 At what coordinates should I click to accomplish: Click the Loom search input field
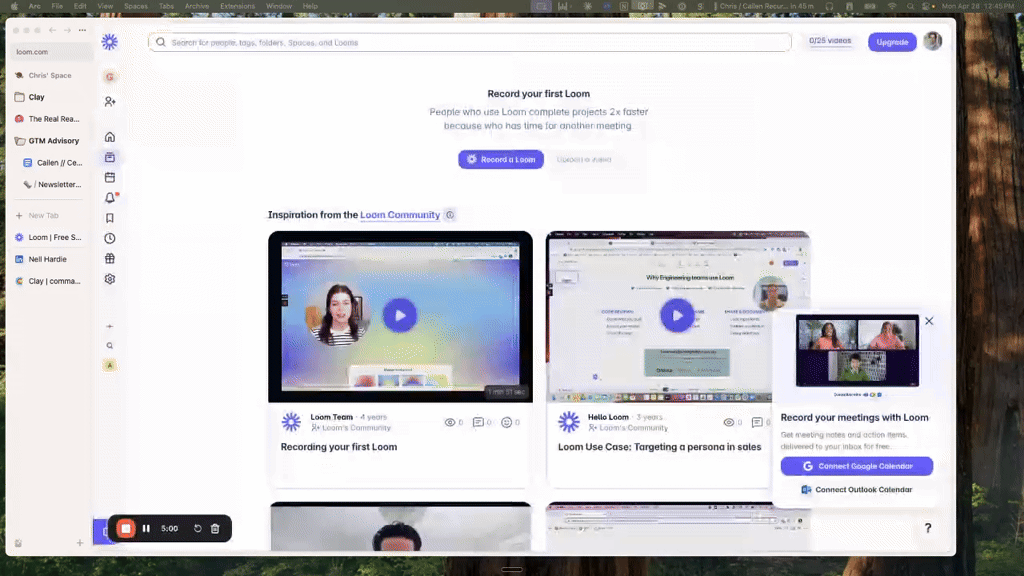tap(470, 42)
